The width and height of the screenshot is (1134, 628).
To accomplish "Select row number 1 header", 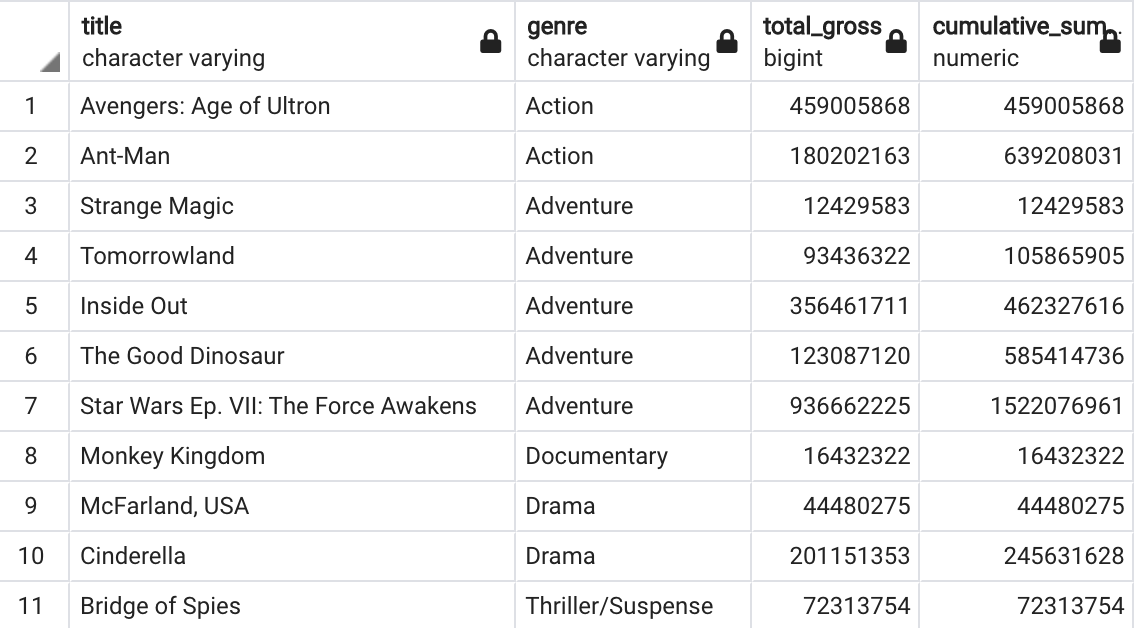I will pos(31,106).
